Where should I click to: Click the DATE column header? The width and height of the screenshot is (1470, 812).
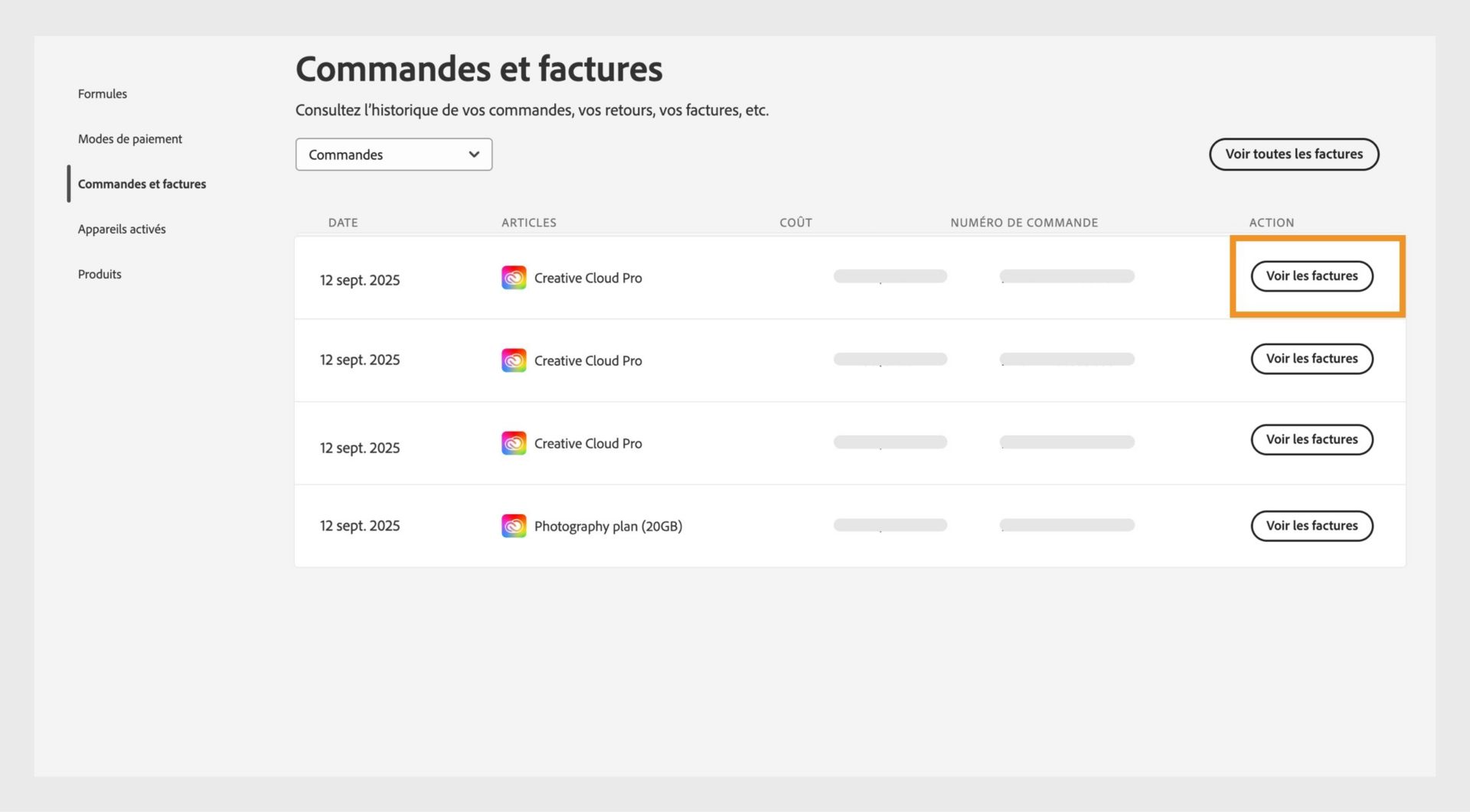[342, 223]
